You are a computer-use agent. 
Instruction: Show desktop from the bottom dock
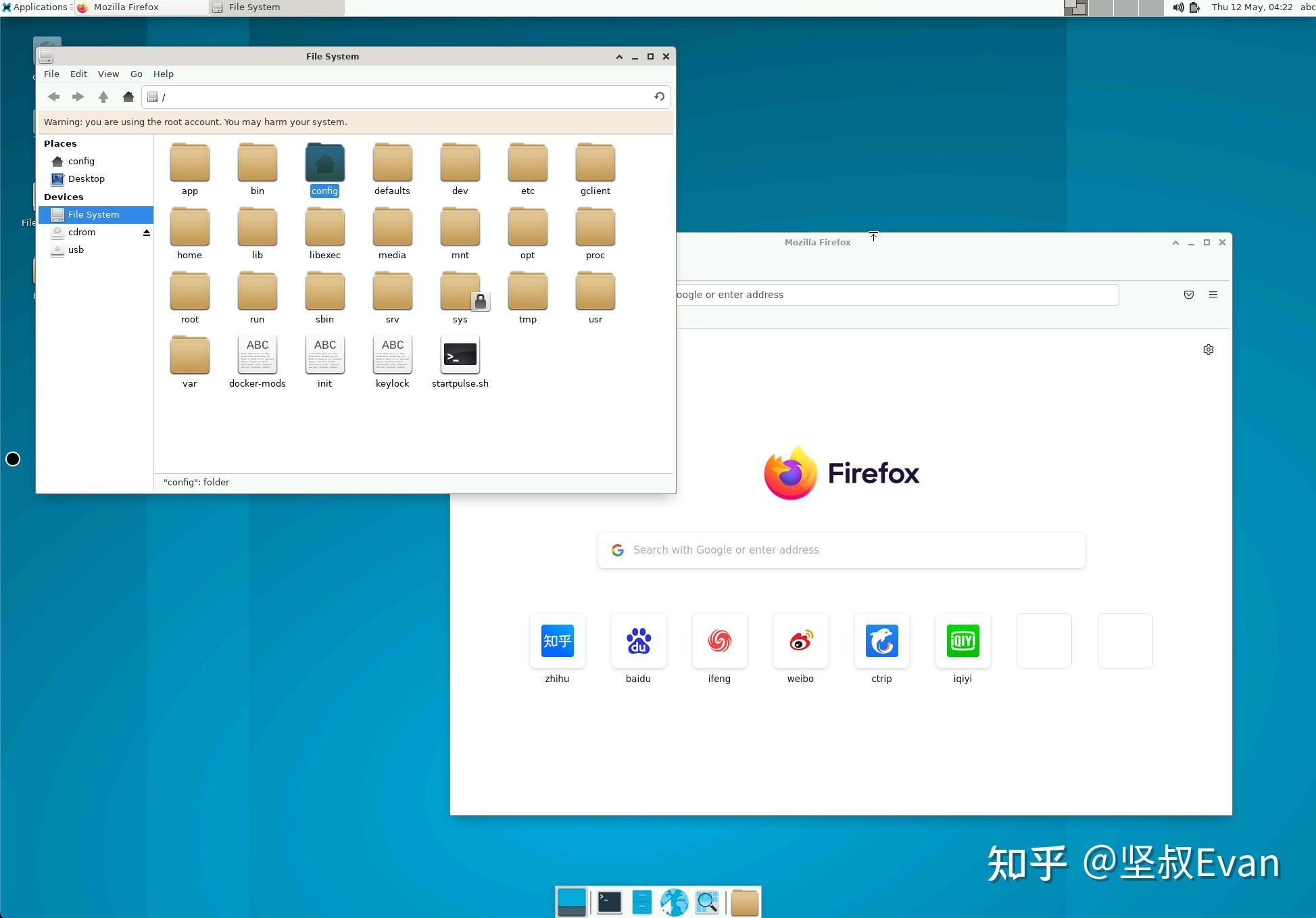(572, 902)
